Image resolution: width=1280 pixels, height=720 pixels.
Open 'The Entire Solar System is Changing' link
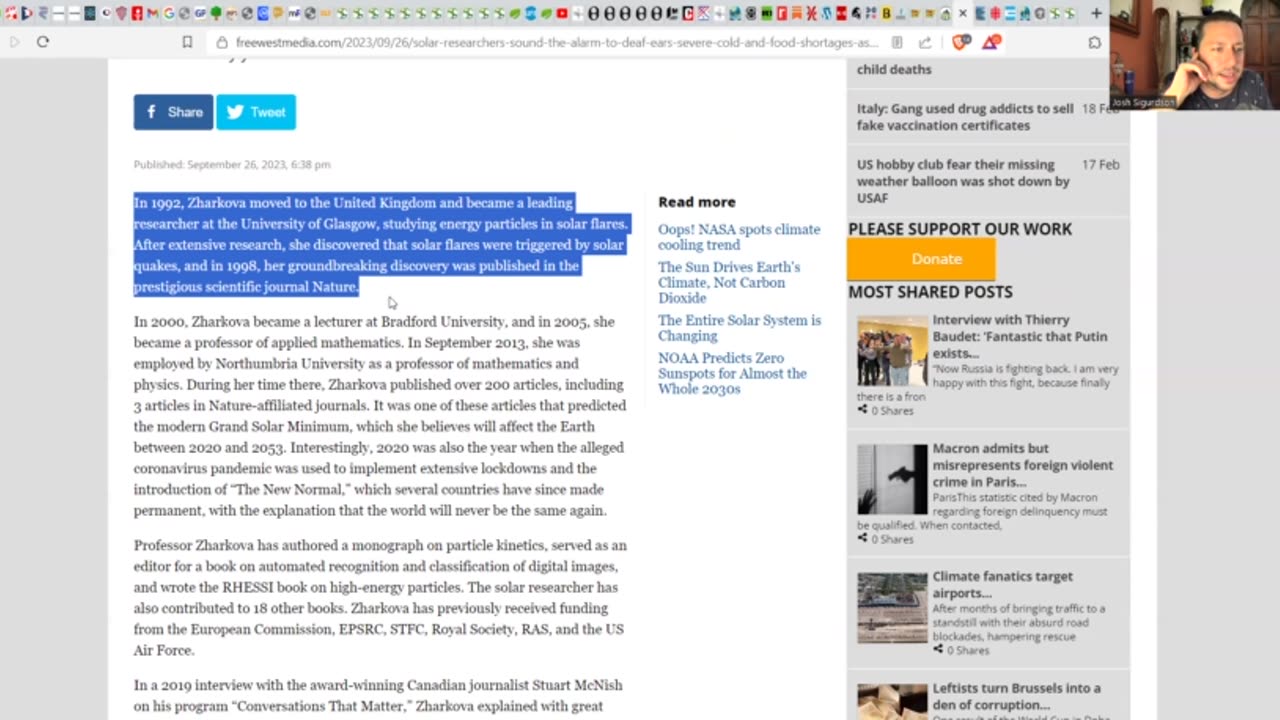click(x=739, y=328)
